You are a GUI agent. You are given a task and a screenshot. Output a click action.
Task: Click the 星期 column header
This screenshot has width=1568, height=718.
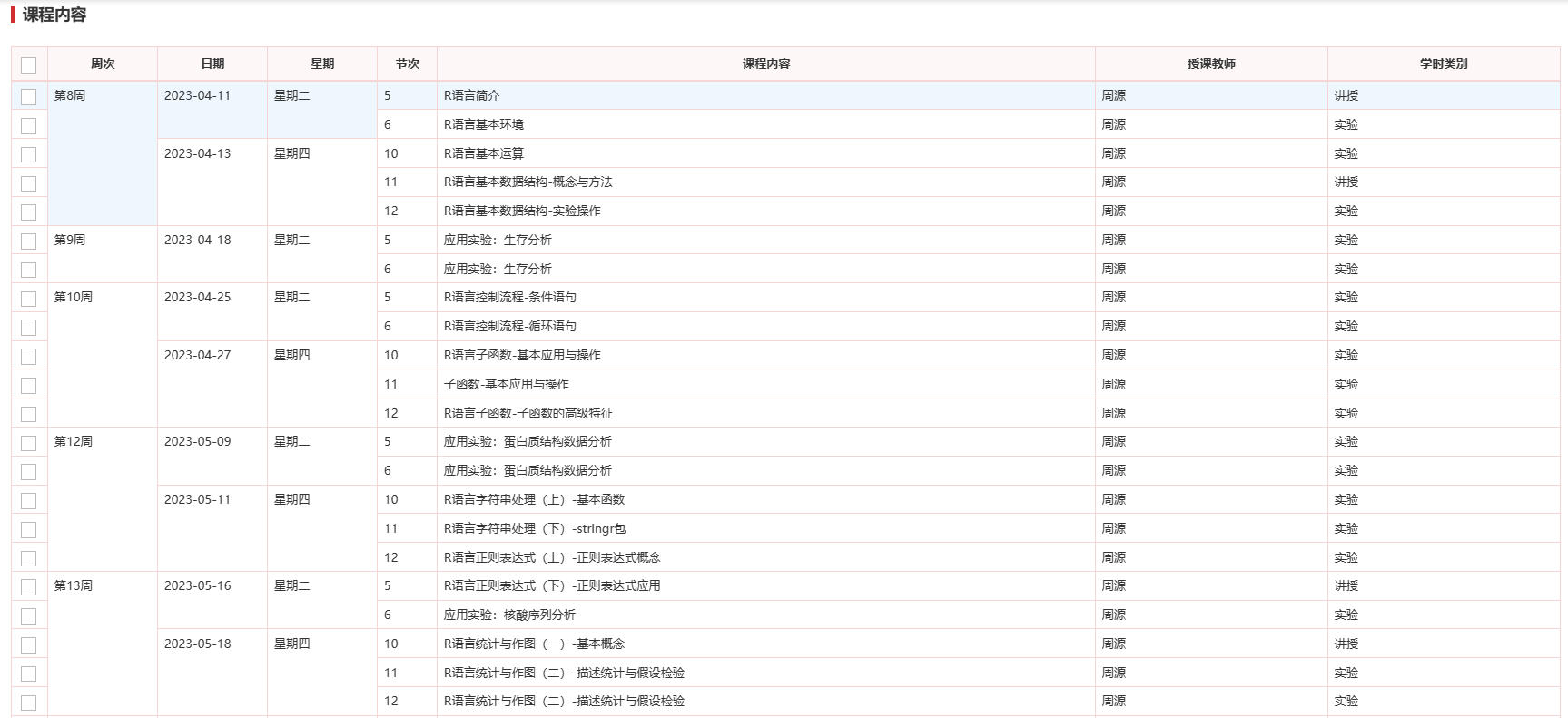(322, 64)
